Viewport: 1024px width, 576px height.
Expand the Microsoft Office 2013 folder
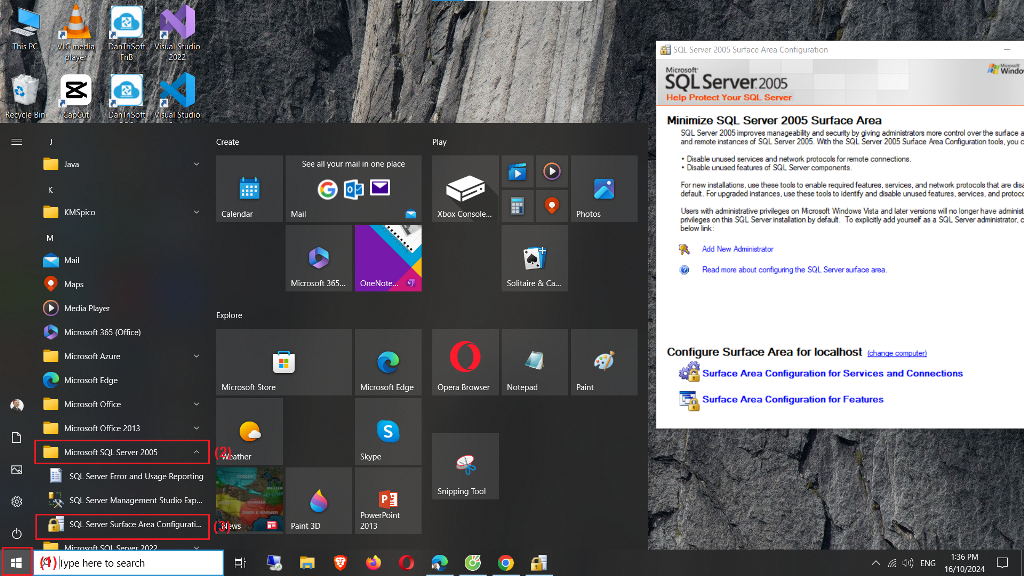pos(121,428)
